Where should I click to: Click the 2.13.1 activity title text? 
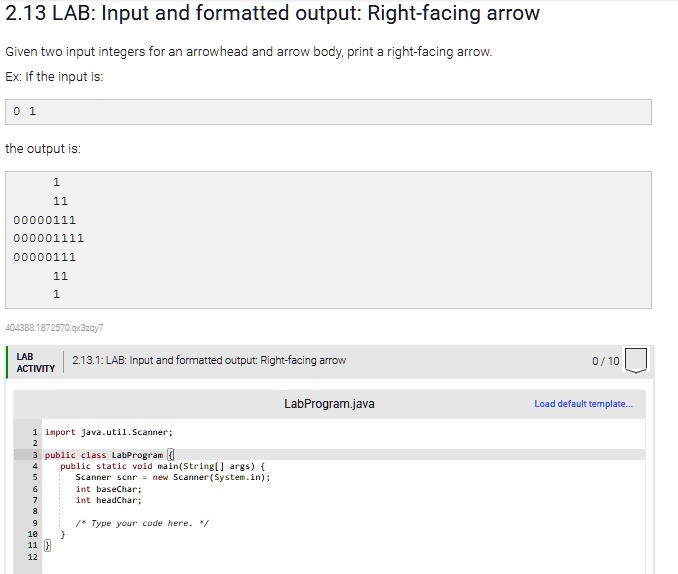209,360
